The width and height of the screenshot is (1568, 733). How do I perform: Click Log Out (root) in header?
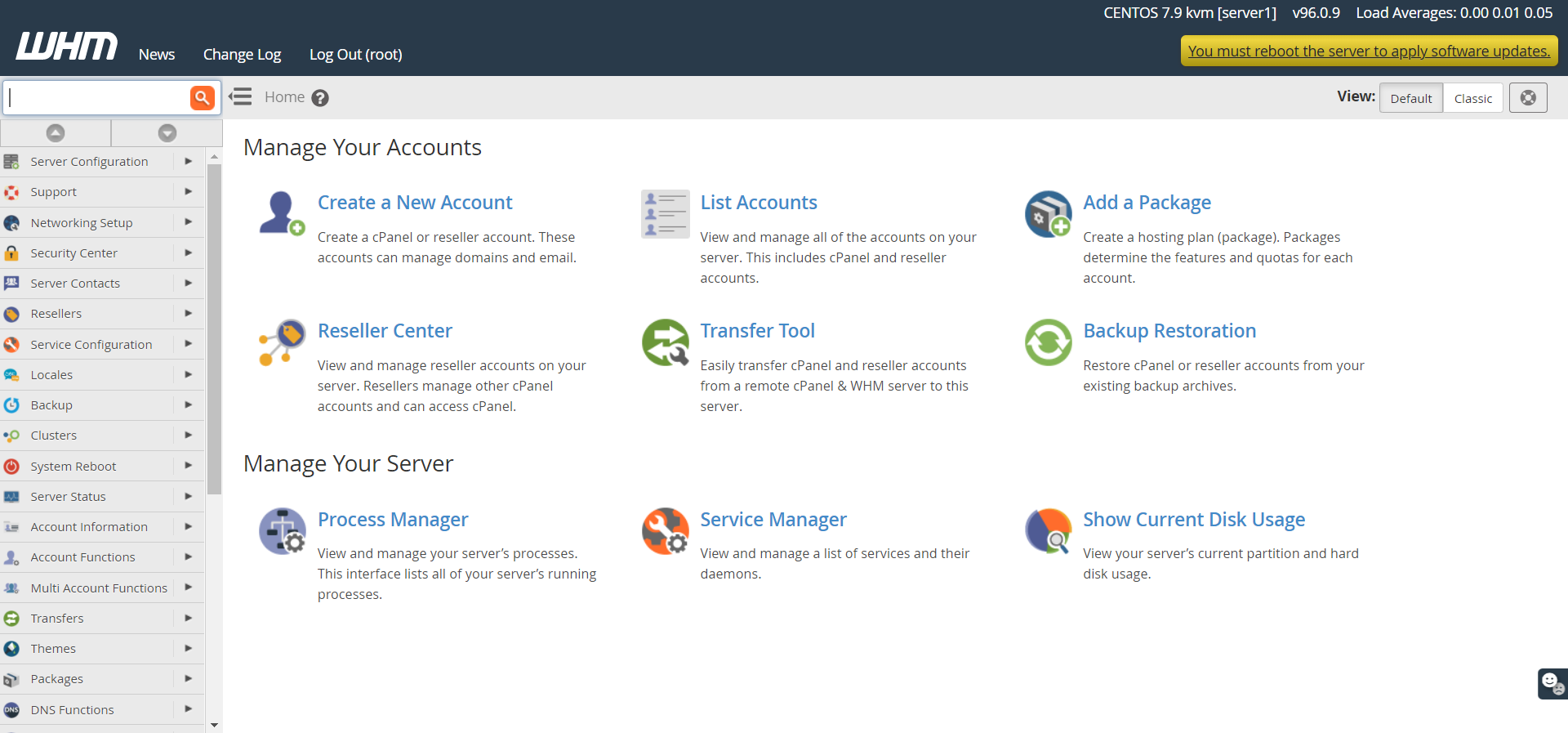355,55
